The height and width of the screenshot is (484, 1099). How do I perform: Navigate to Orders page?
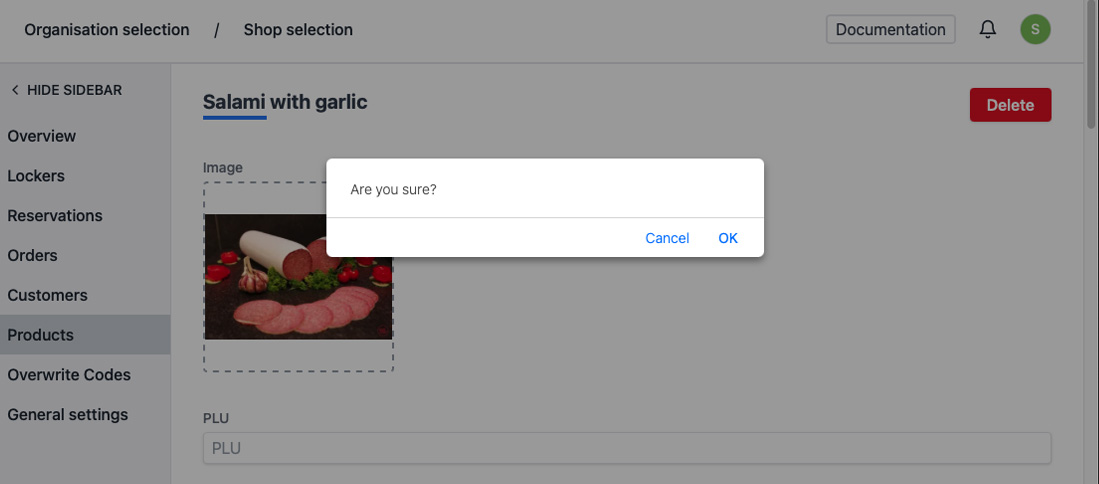tap(33, 256)
